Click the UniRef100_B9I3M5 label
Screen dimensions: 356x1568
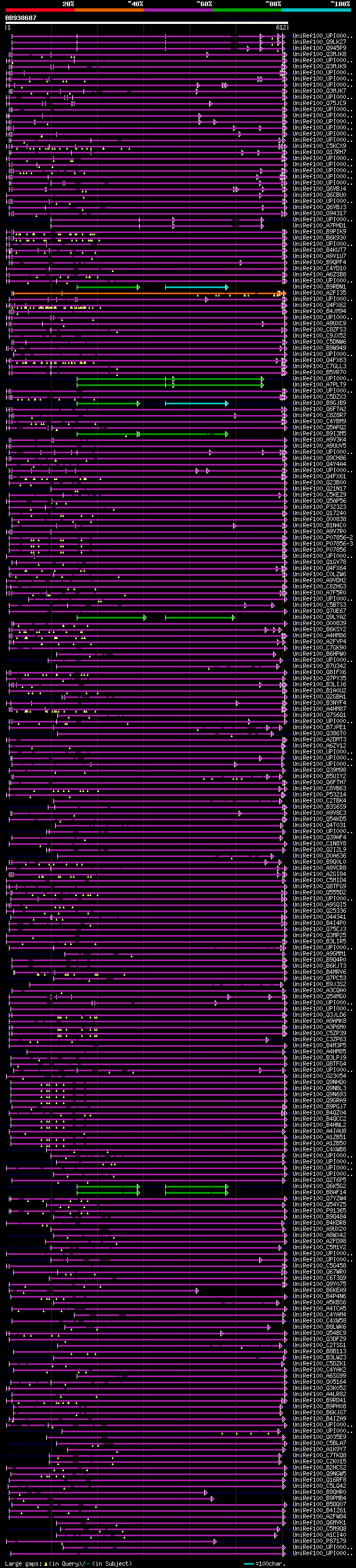319,433
